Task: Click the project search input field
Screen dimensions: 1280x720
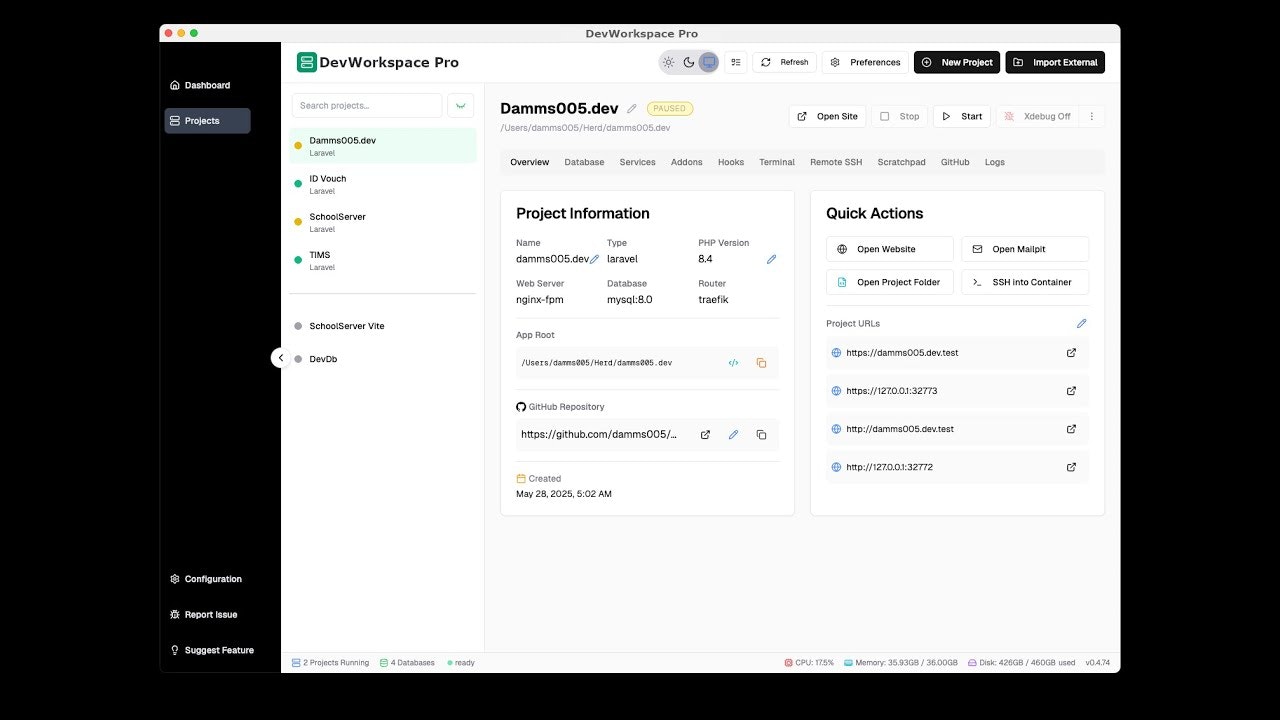Action: [367, 105]
